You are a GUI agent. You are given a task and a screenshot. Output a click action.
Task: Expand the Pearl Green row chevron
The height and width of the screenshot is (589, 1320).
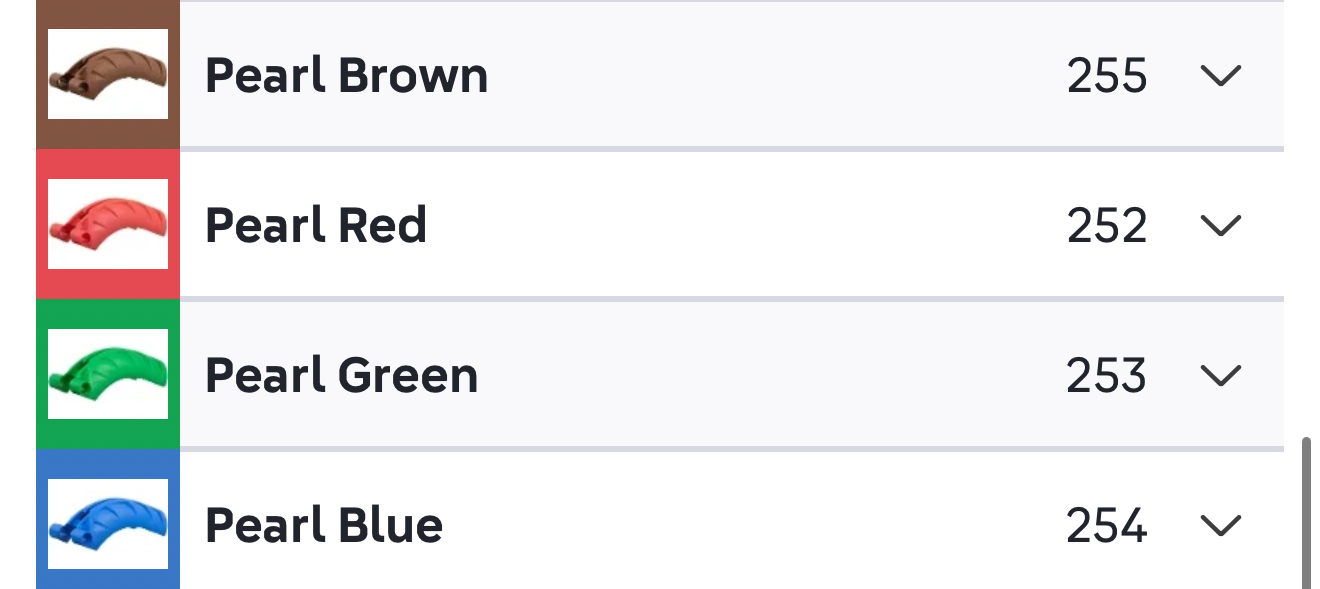point(1220,376)
